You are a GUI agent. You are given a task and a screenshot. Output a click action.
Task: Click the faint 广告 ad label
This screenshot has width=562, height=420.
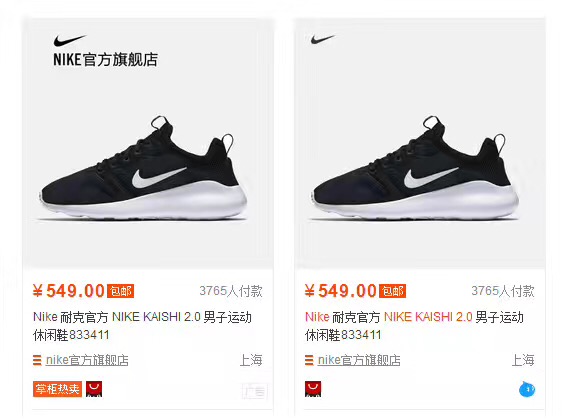254,392
